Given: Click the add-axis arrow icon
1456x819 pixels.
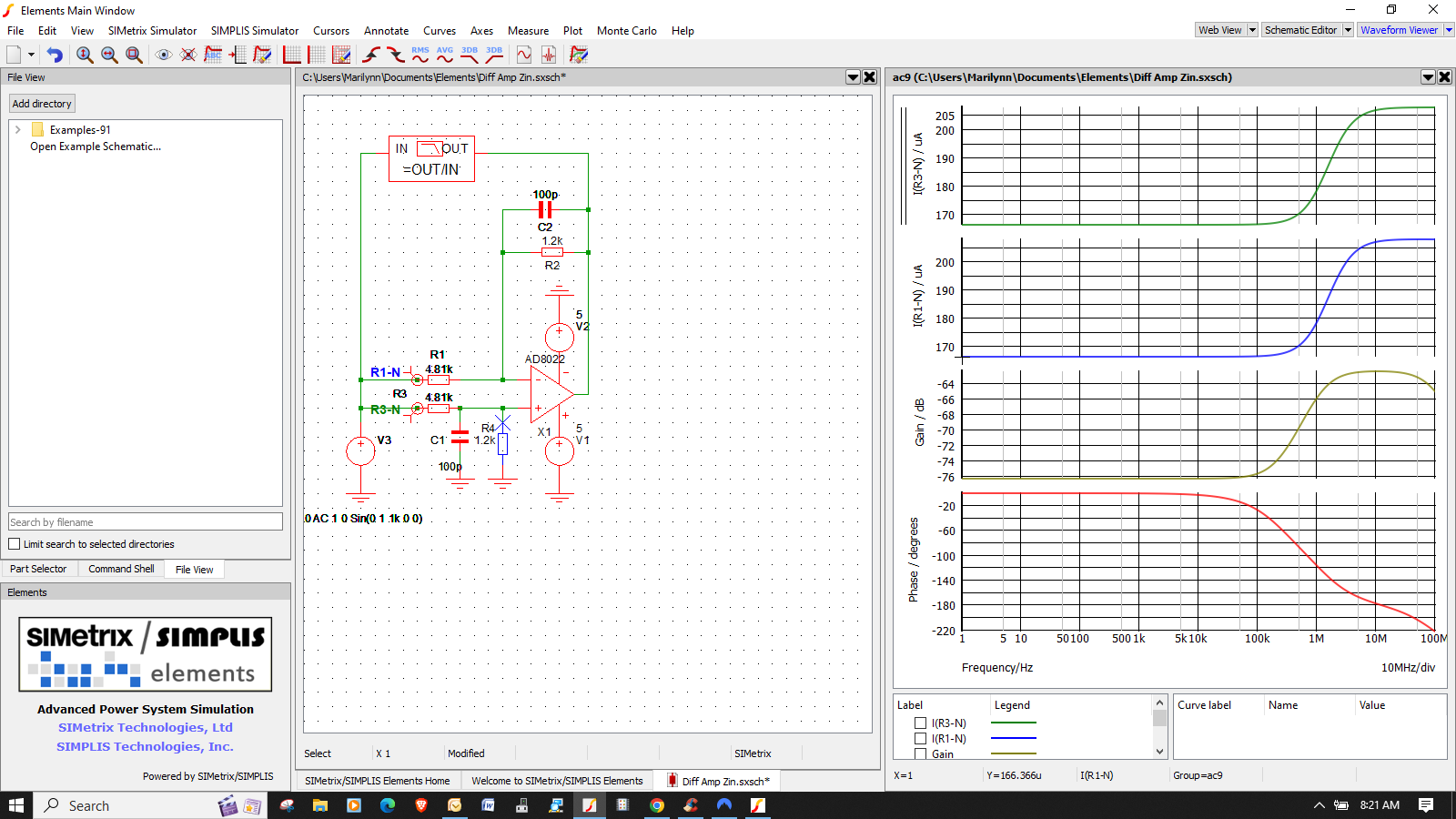Looking at the screenshot, I should (x=238, y=55).
